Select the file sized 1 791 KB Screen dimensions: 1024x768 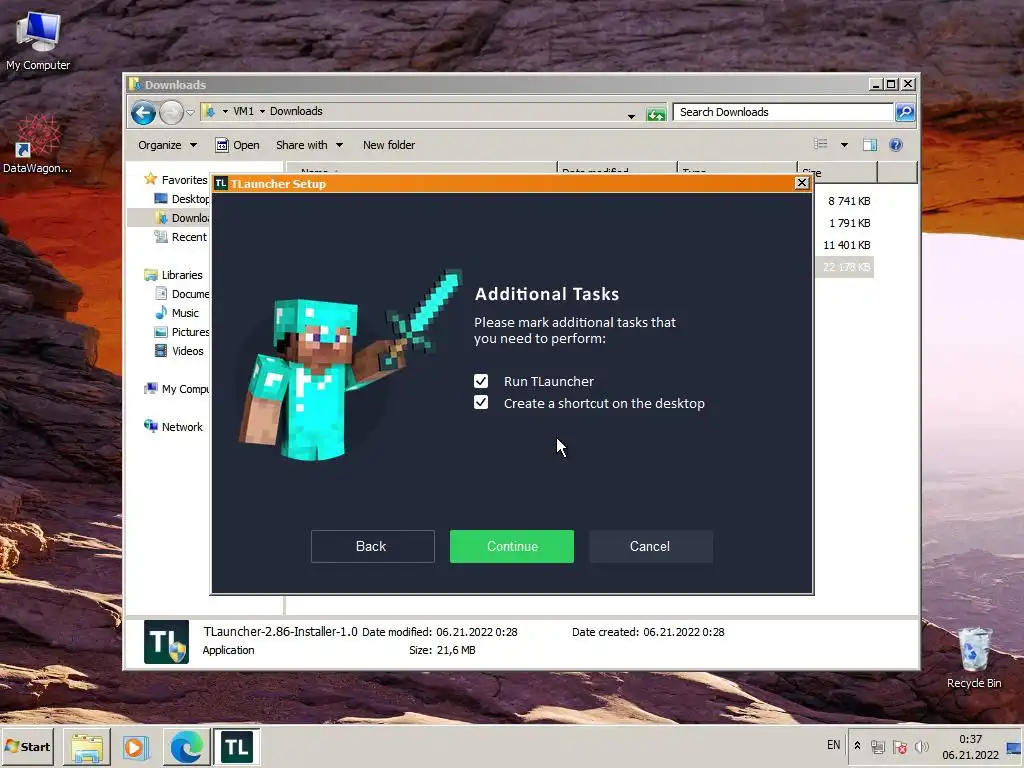[x=849, y=223]
